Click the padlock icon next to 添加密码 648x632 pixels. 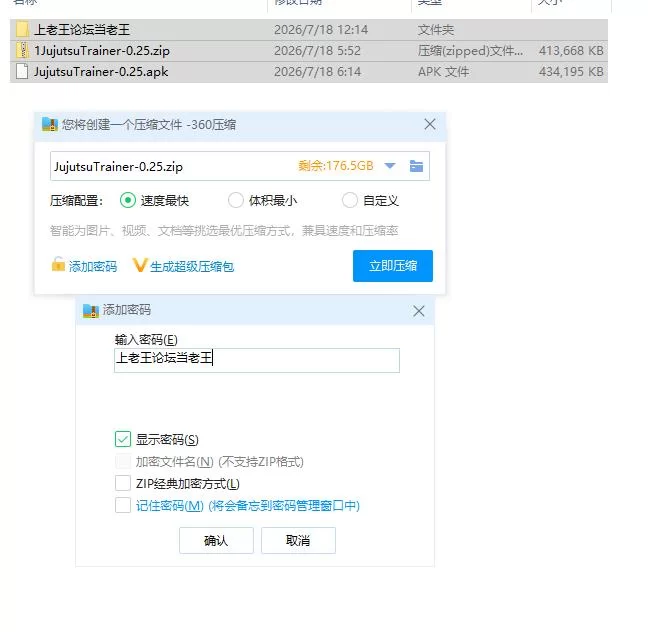coord(58,265)
